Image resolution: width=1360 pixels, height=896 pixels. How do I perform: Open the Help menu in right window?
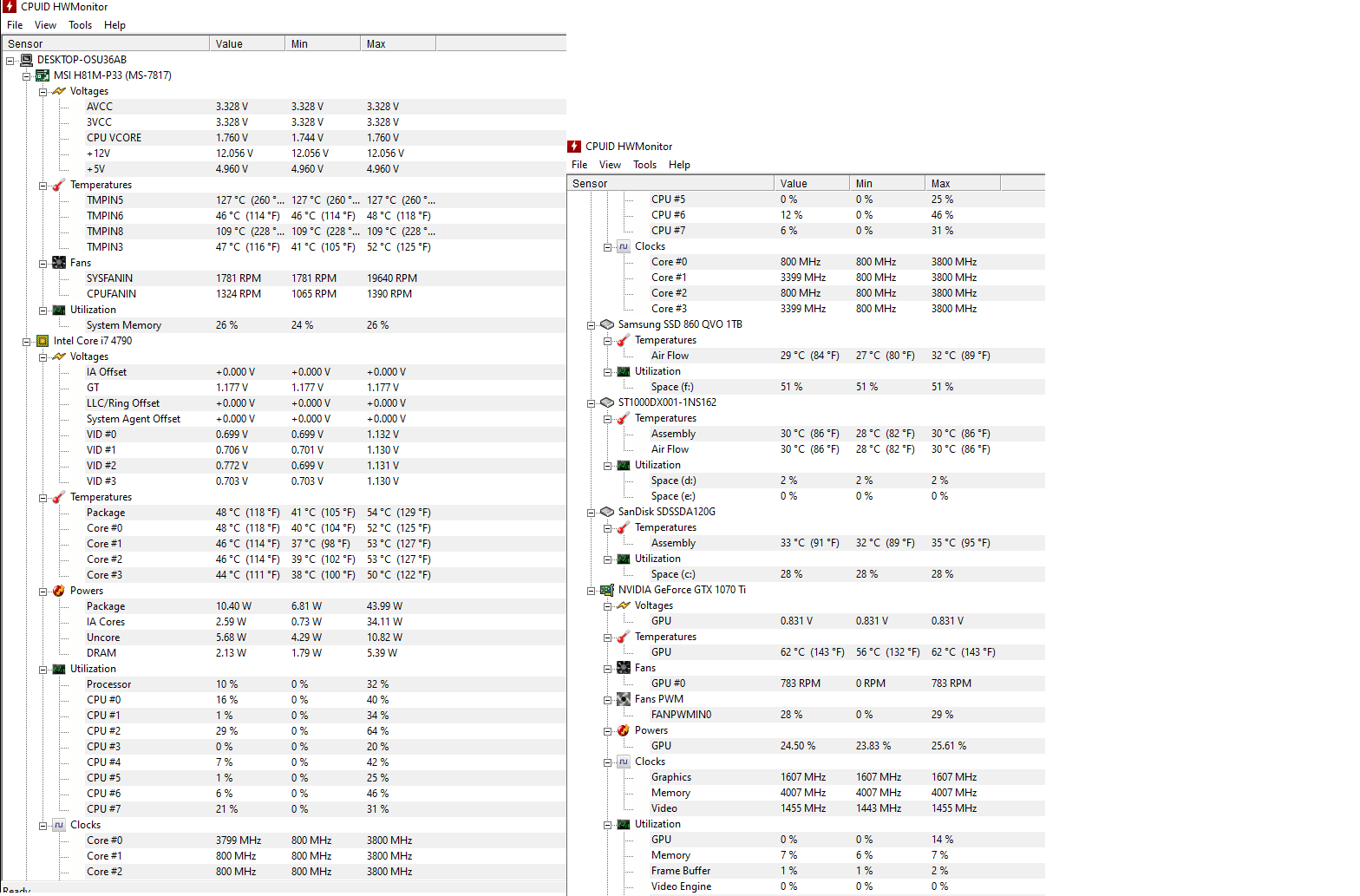click(679, 165)
